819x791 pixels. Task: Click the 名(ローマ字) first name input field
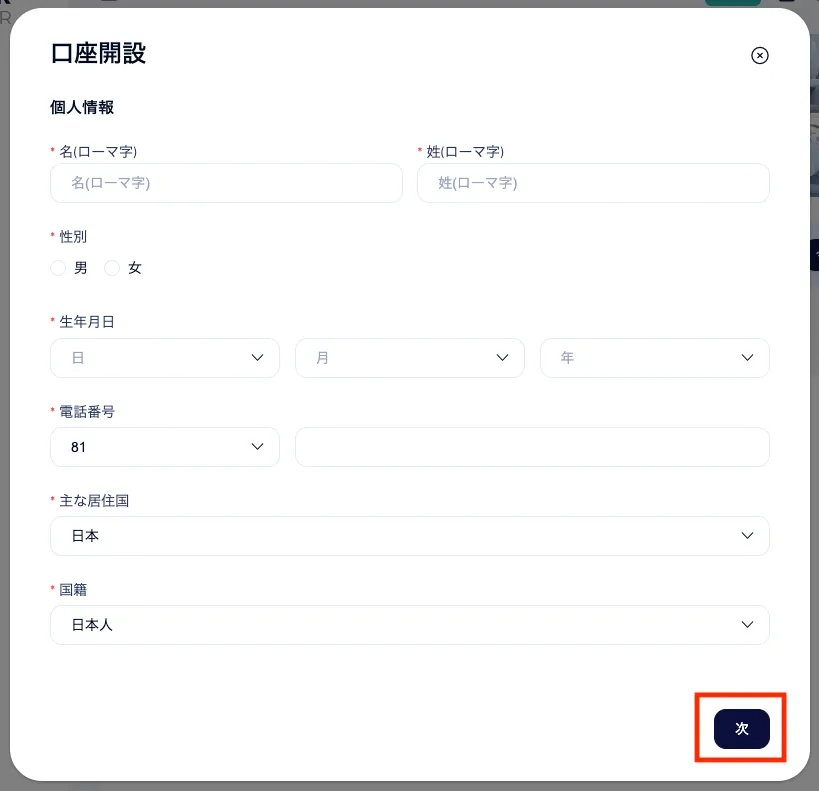(x=226, y=183)
